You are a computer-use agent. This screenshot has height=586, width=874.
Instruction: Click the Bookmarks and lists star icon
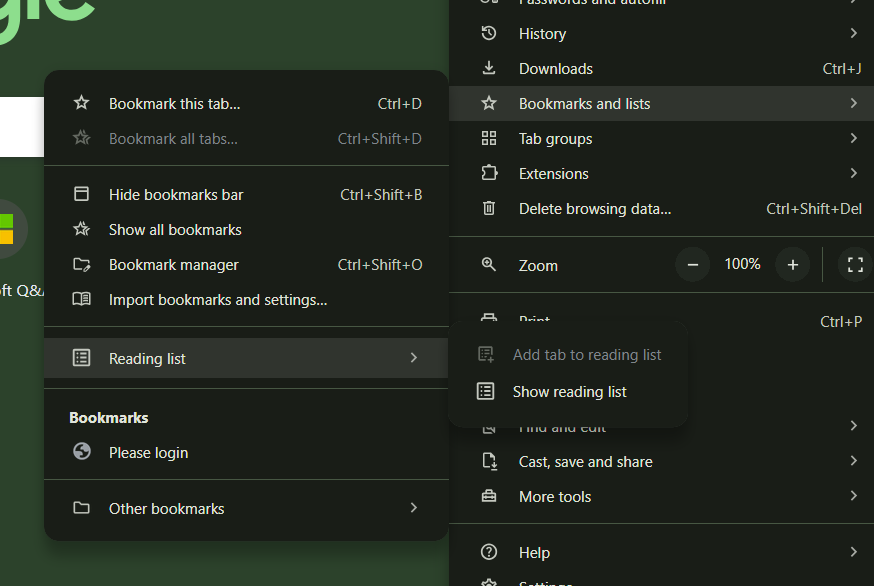(489, 103)
